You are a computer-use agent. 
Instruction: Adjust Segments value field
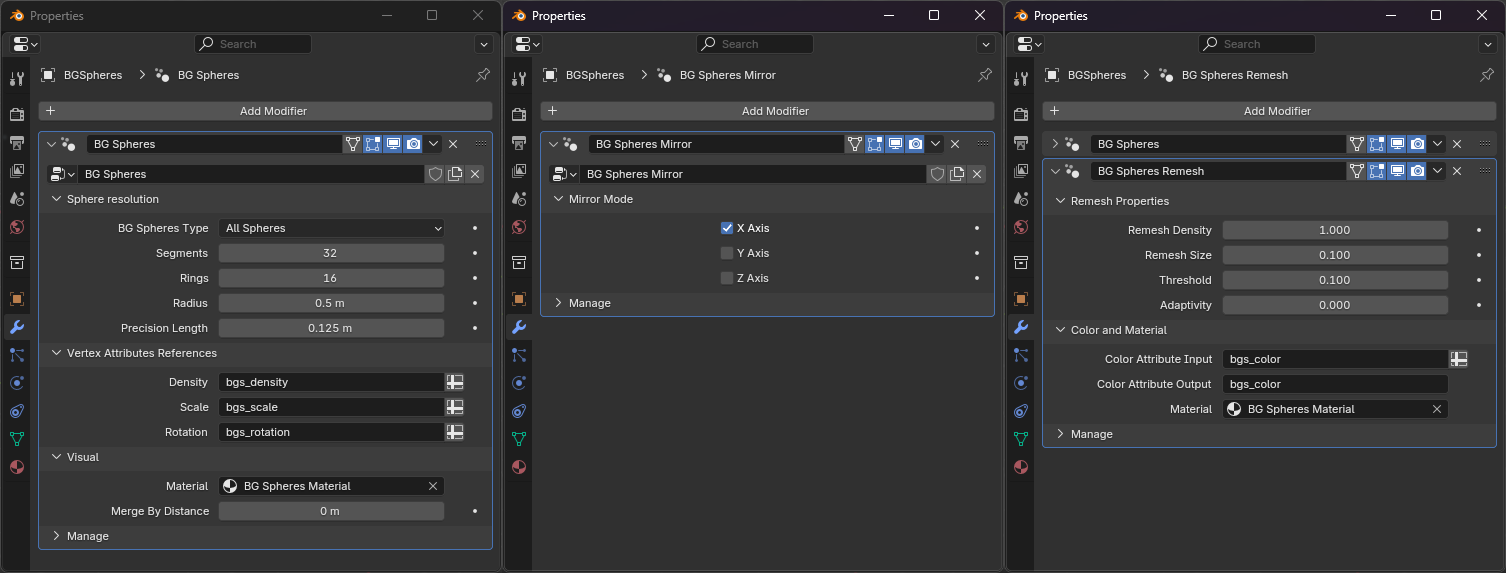coord(331,253)
